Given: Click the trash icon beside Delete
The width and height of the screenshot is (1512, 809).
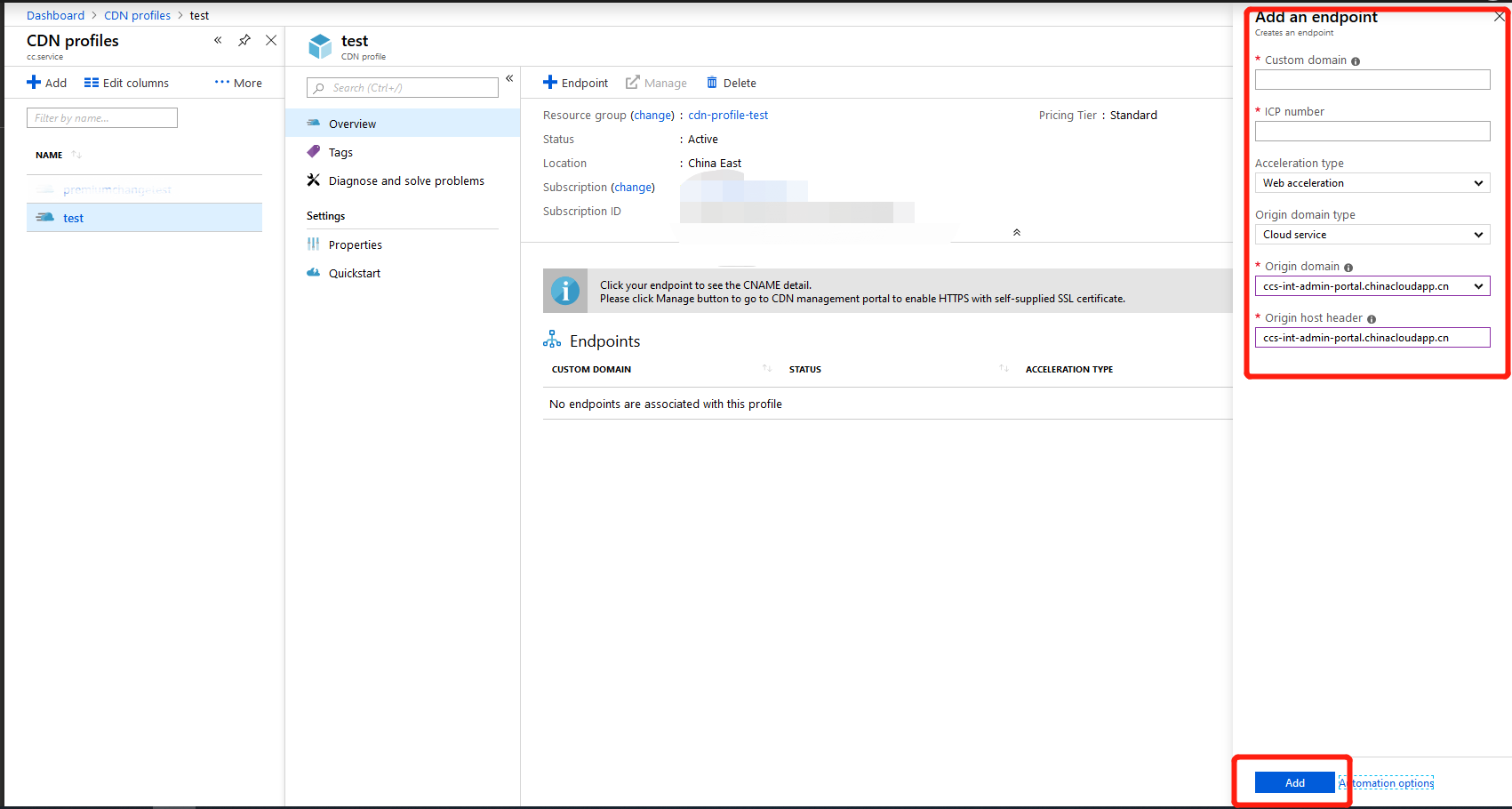Looking at the screenshot, I should 712,83.
